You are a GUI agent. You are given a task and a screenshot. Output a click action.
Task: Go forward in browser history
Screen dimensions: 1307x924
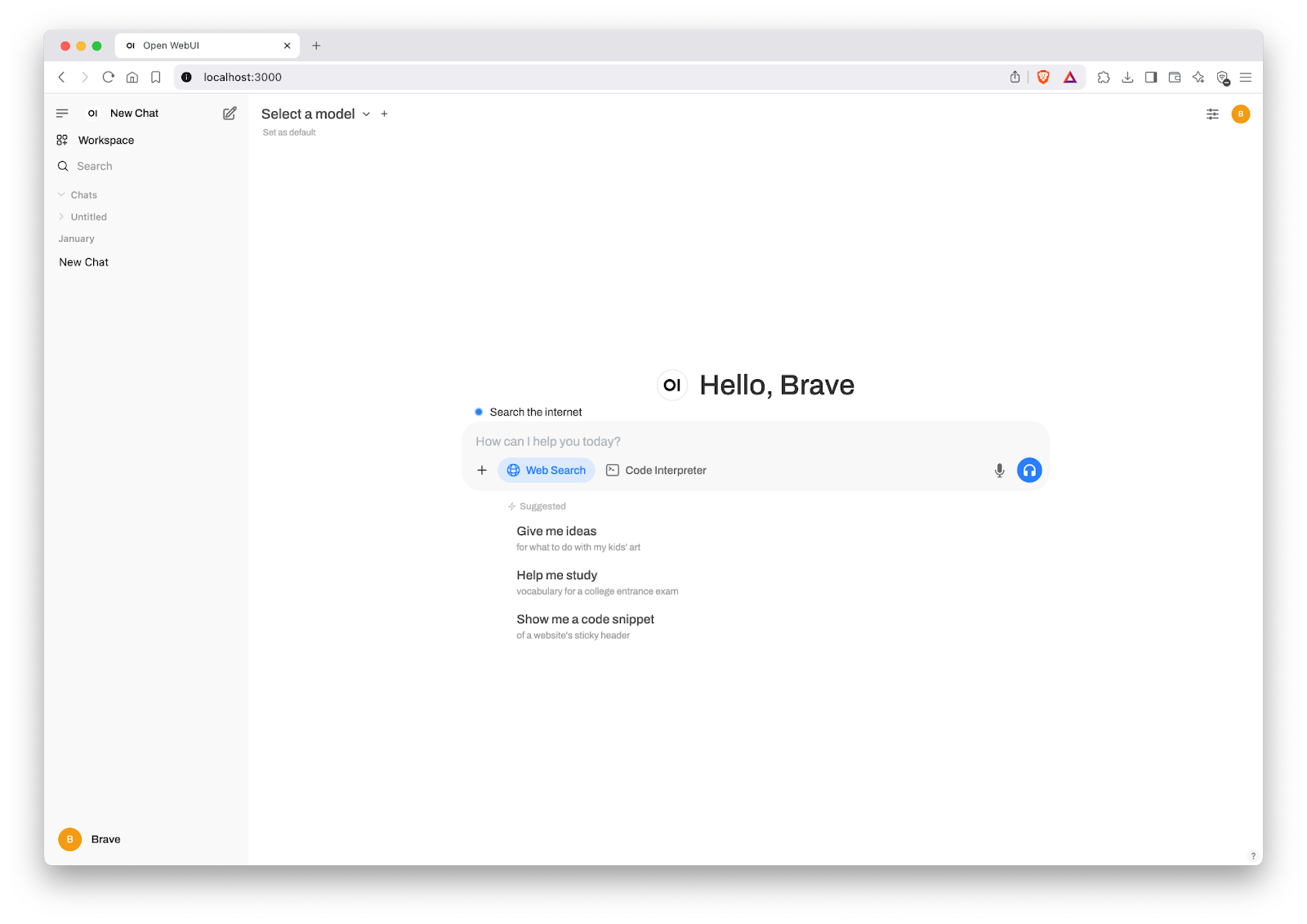[x=84, y=77]
